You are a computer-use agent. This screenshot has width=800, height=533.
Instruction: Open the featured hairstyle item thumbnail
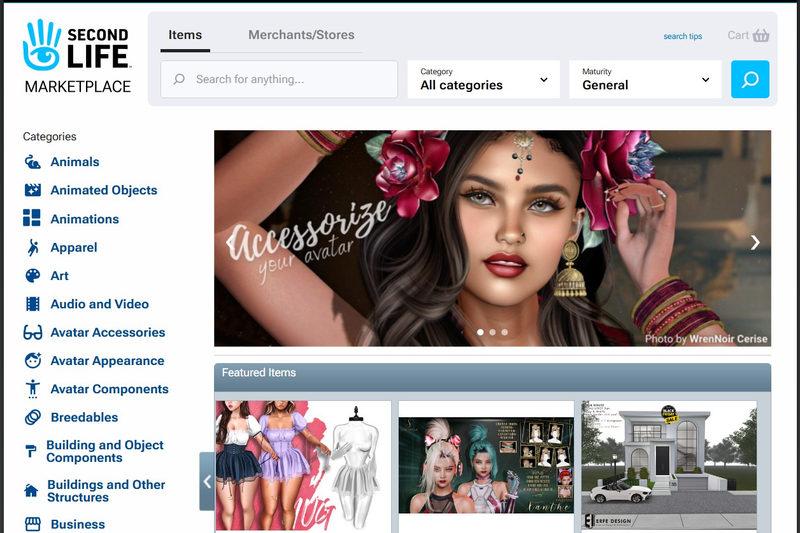(486, 466)
